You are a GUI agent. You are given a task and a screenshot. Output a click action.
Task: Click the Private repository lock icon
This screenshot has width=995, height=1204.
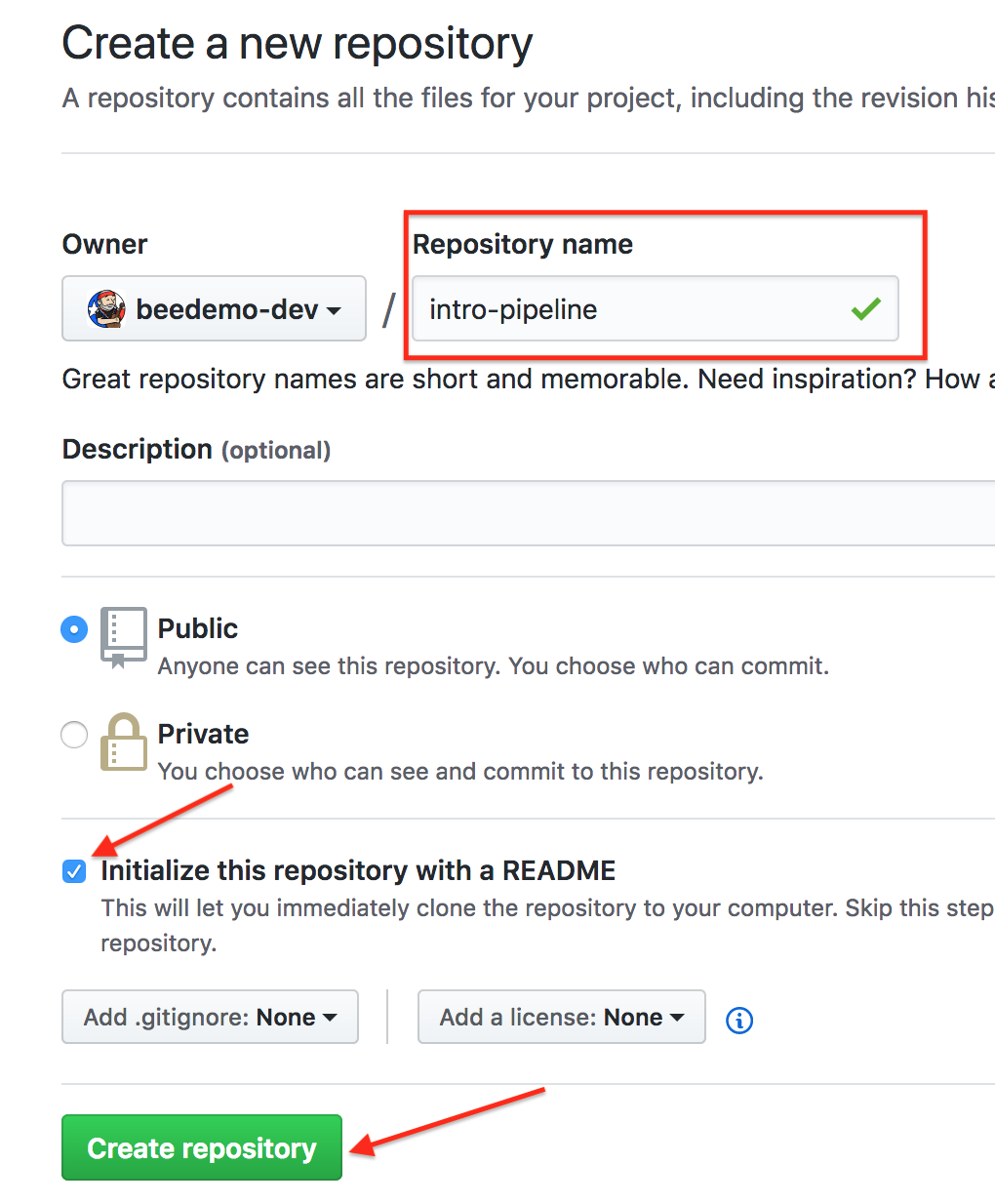point(124,742)
